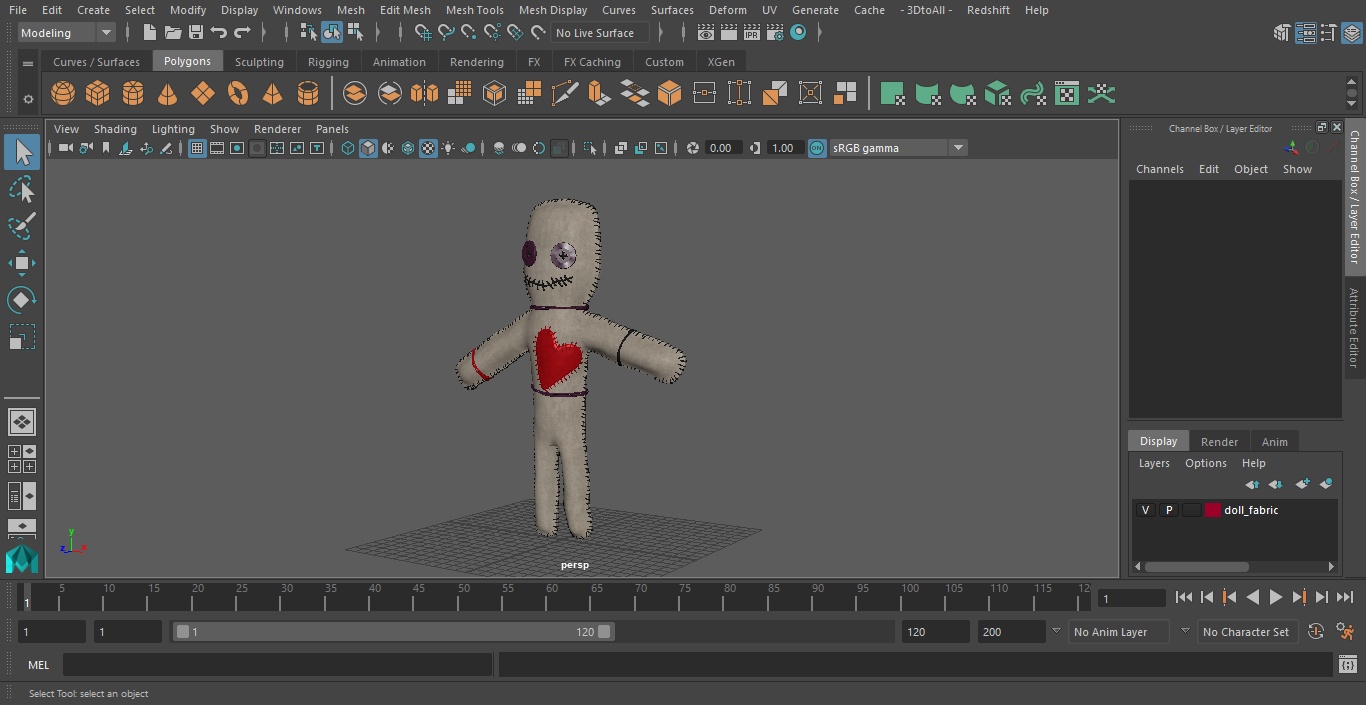
Task: Click the MEL command language label
Action: pos(39,665)
